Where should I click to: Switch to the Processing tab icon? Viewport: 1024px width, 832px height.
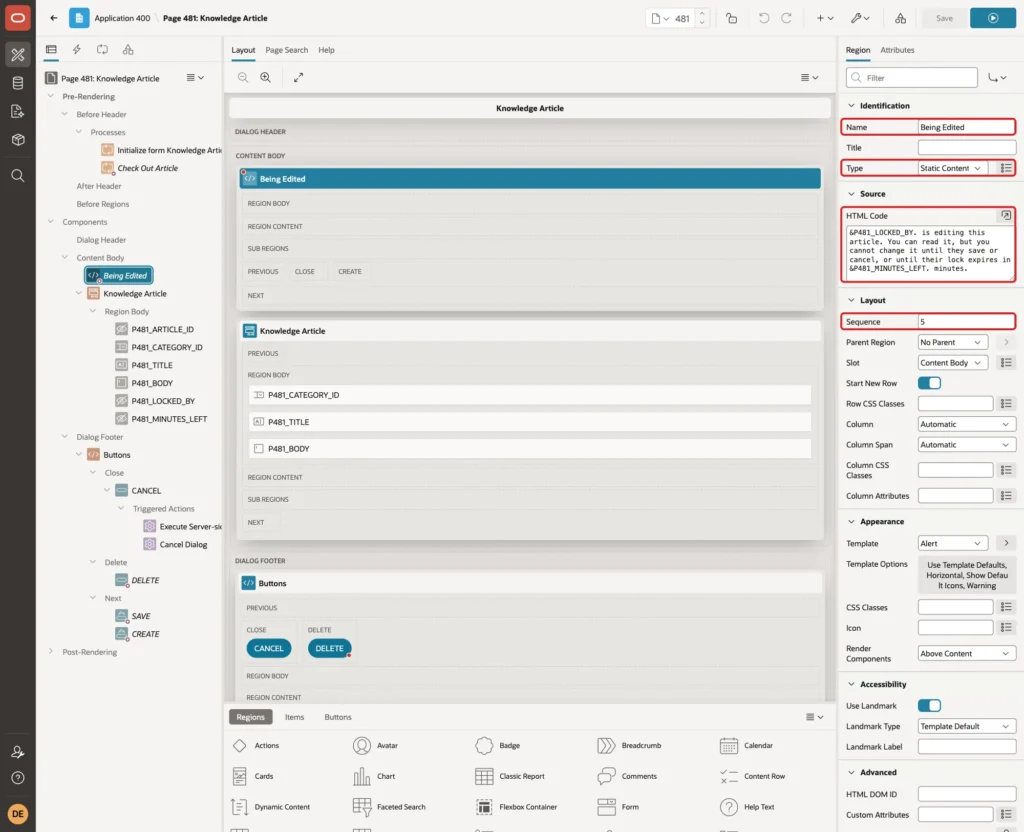(x=103, y=49)
